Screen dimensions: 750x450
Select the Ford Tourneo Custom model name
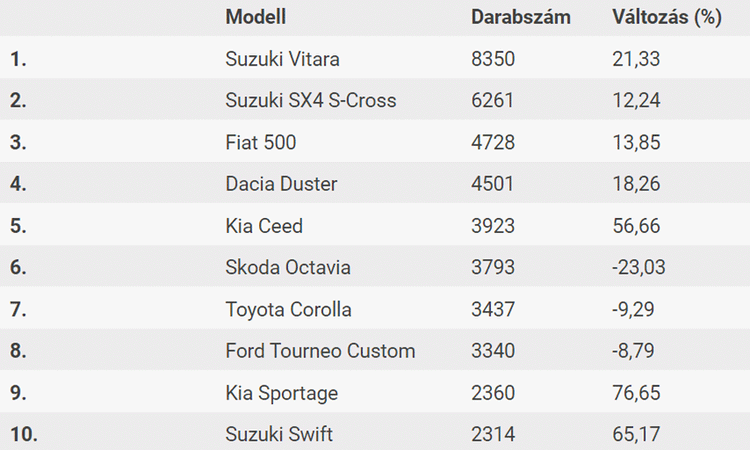point(320,351)
